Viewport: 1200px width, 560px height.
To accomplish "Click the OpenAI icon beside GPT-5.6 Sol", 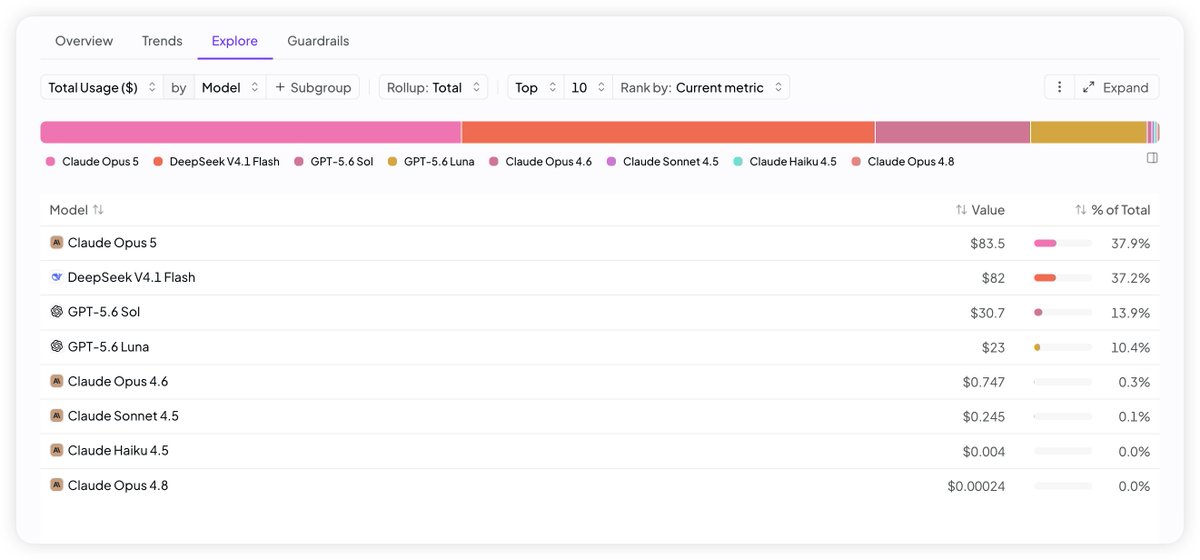I will pyautogui.click(x=57, y=312).
